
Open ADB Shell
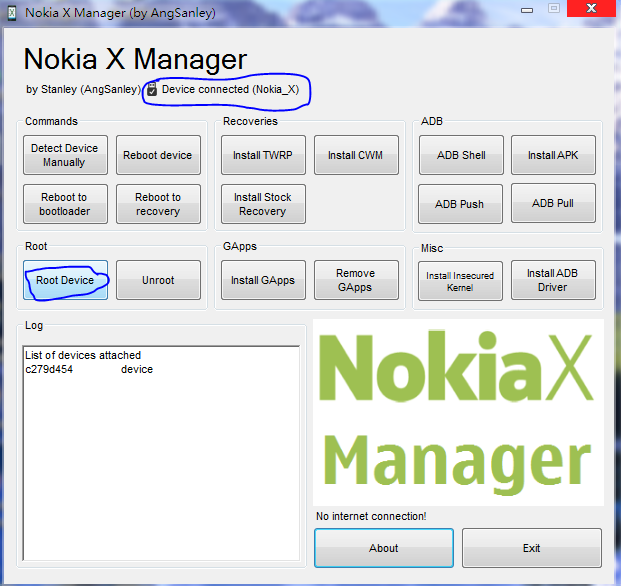[x=461, y=155]
